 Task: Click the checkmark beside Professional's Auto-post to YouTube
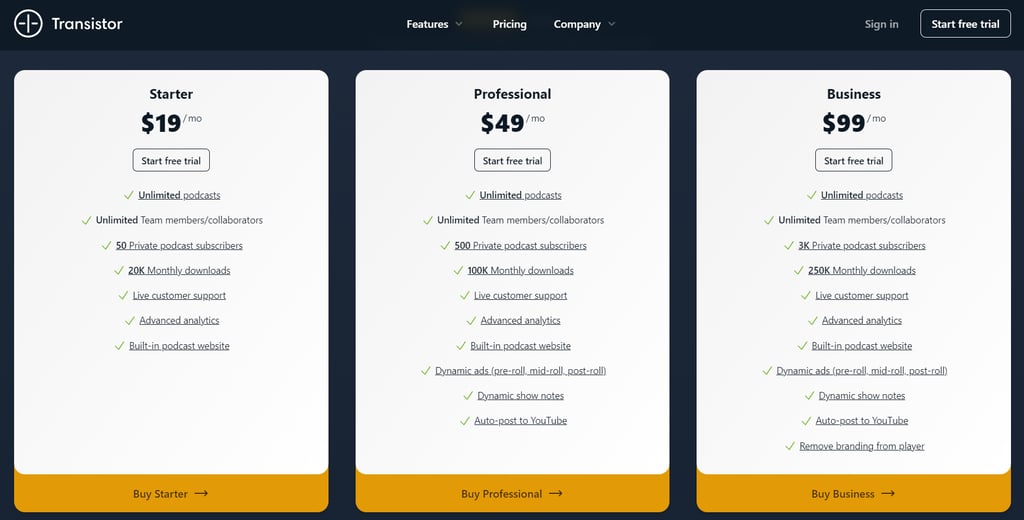click(x=465, y=421)
